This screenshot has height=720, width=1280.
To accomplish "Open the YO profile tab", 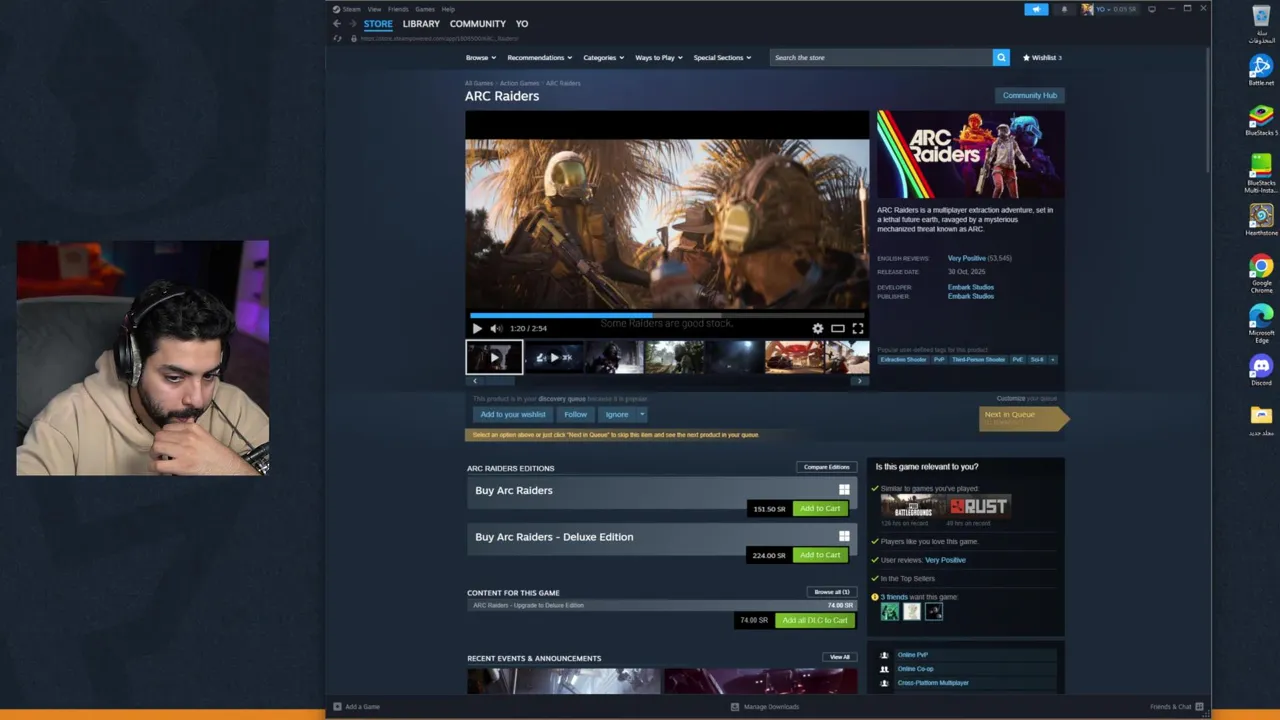I will pos(522,24).
